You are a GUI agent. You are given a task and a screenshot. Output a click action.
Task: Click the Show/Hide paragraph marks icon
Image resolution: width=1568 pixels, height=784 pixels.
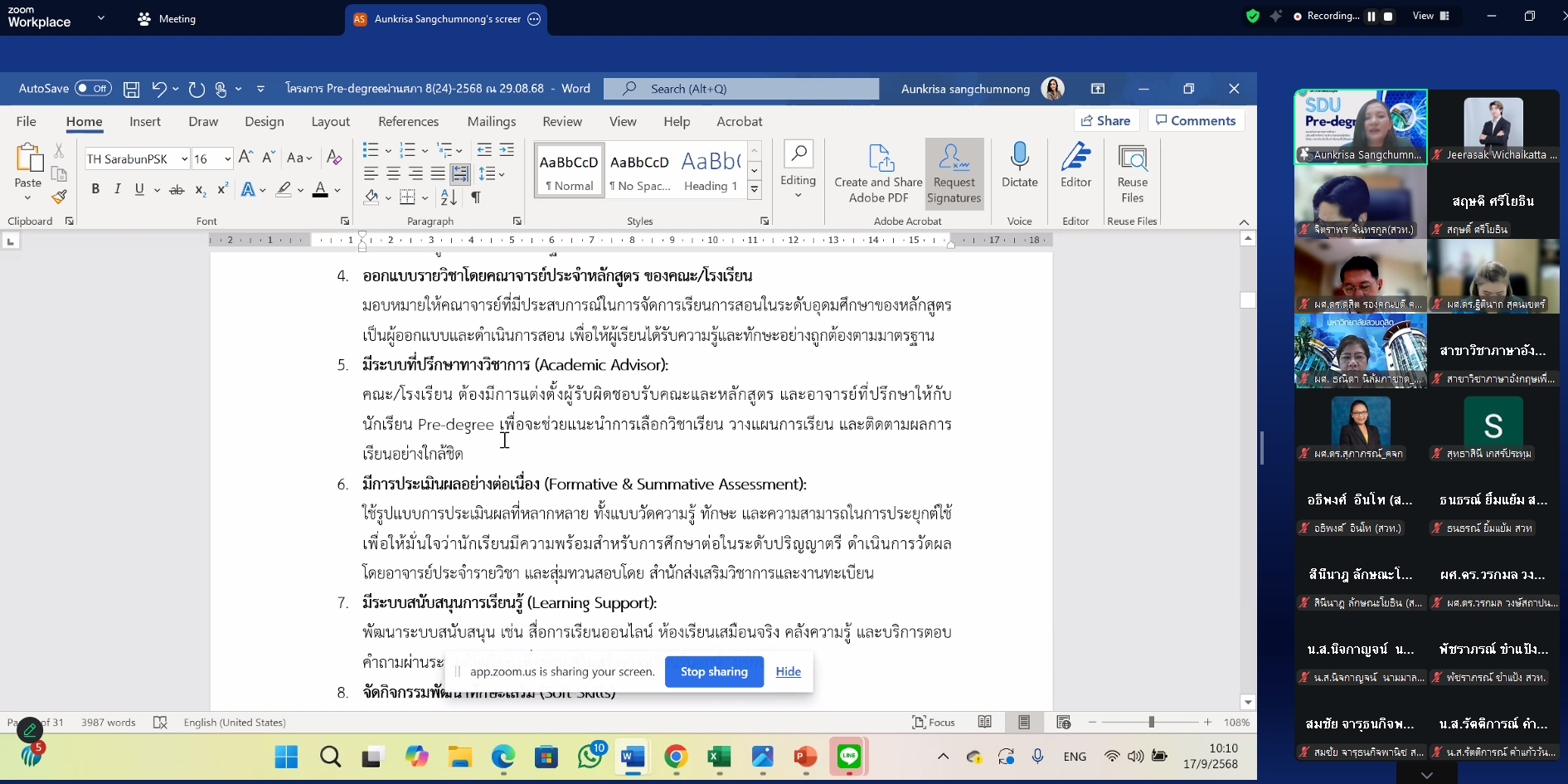476,197
